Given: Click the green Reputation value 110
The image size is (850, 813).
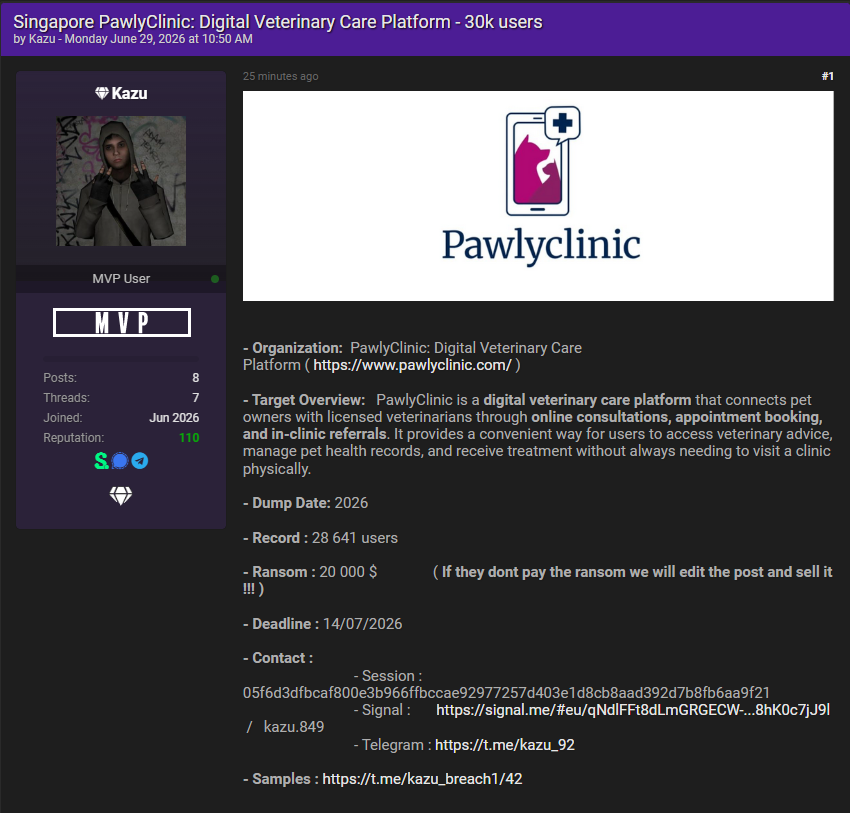Looking at the screenshot, I should click(189, 438).
